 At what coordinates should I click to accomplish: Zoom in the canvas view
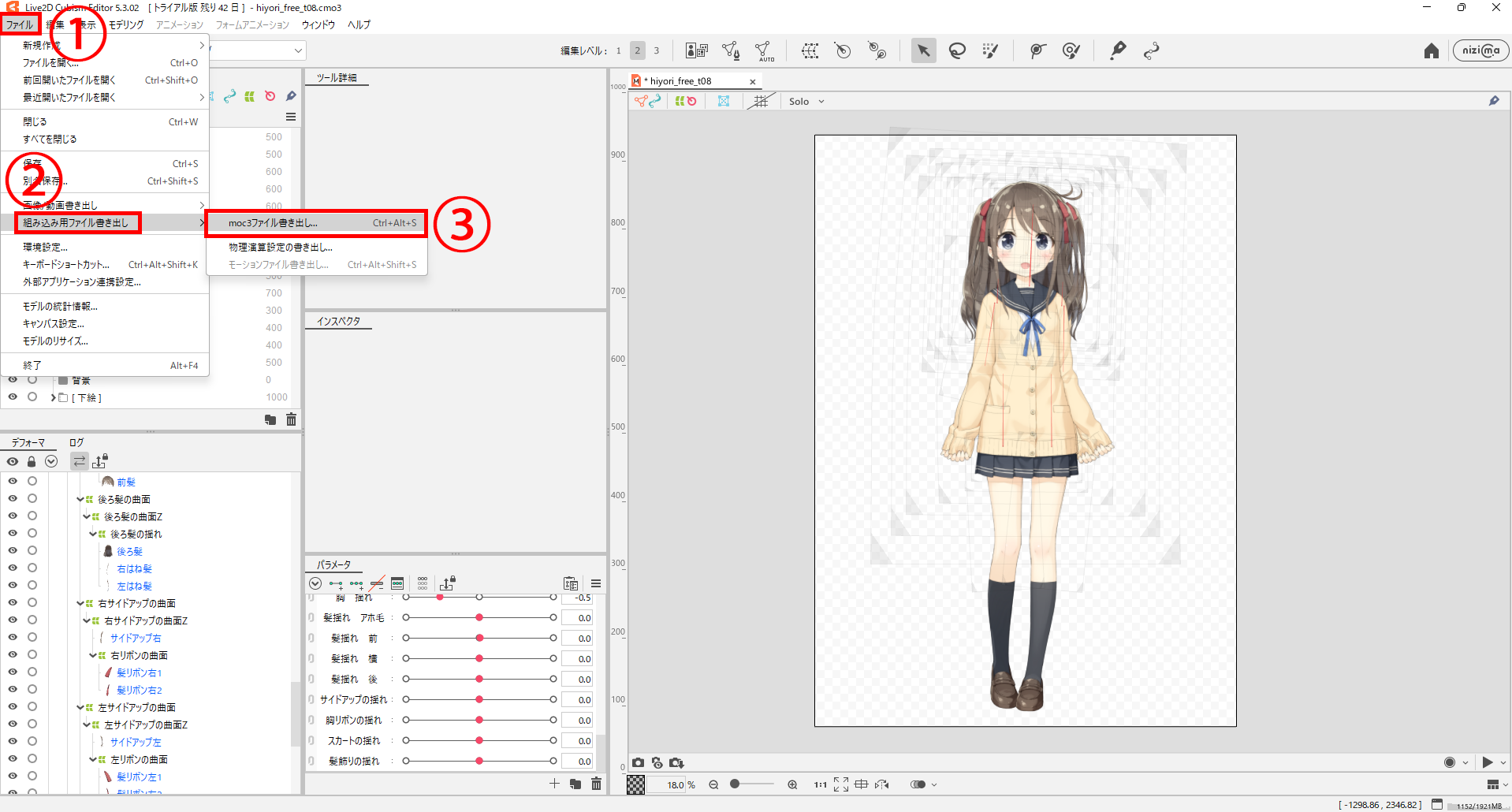click(792, 784)
